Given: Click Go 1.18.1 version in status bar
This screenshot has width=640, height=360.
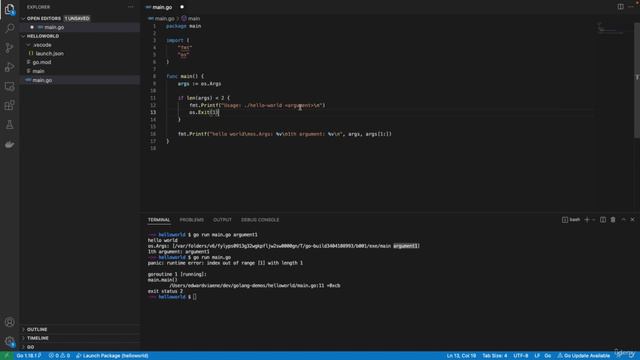Looking at the screenshot, I should pos(29,356).
